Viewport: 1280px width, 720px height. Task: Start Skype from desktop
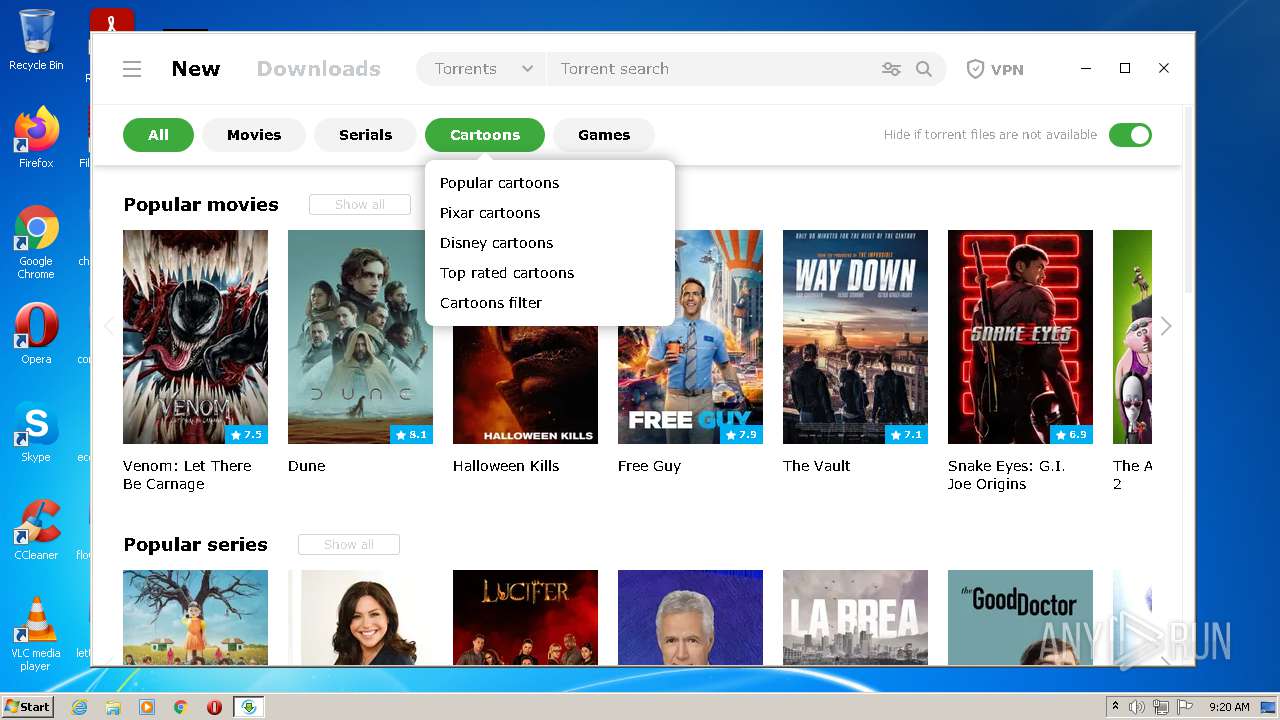point(36,432)
